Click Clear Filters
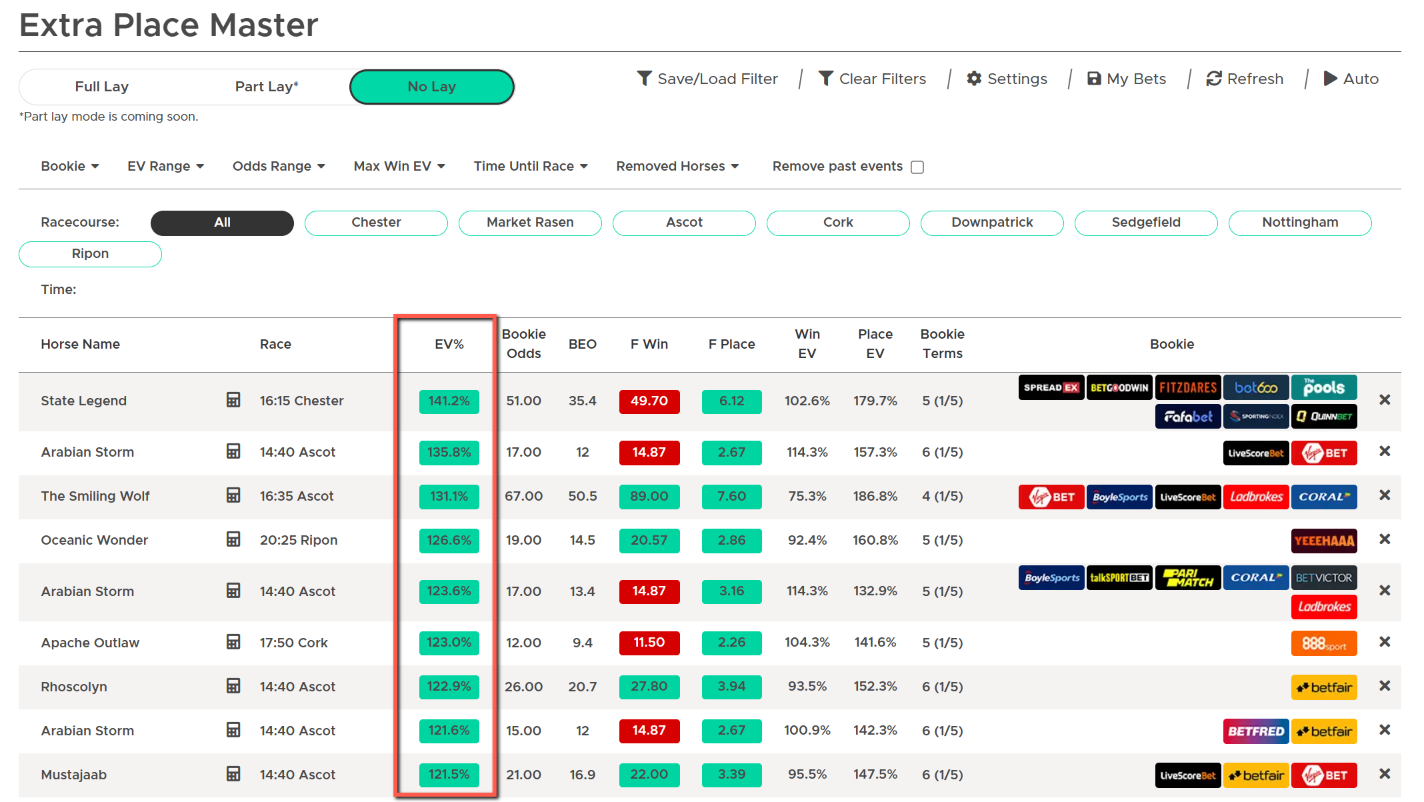1424x802 pixels. pos(872,79)
